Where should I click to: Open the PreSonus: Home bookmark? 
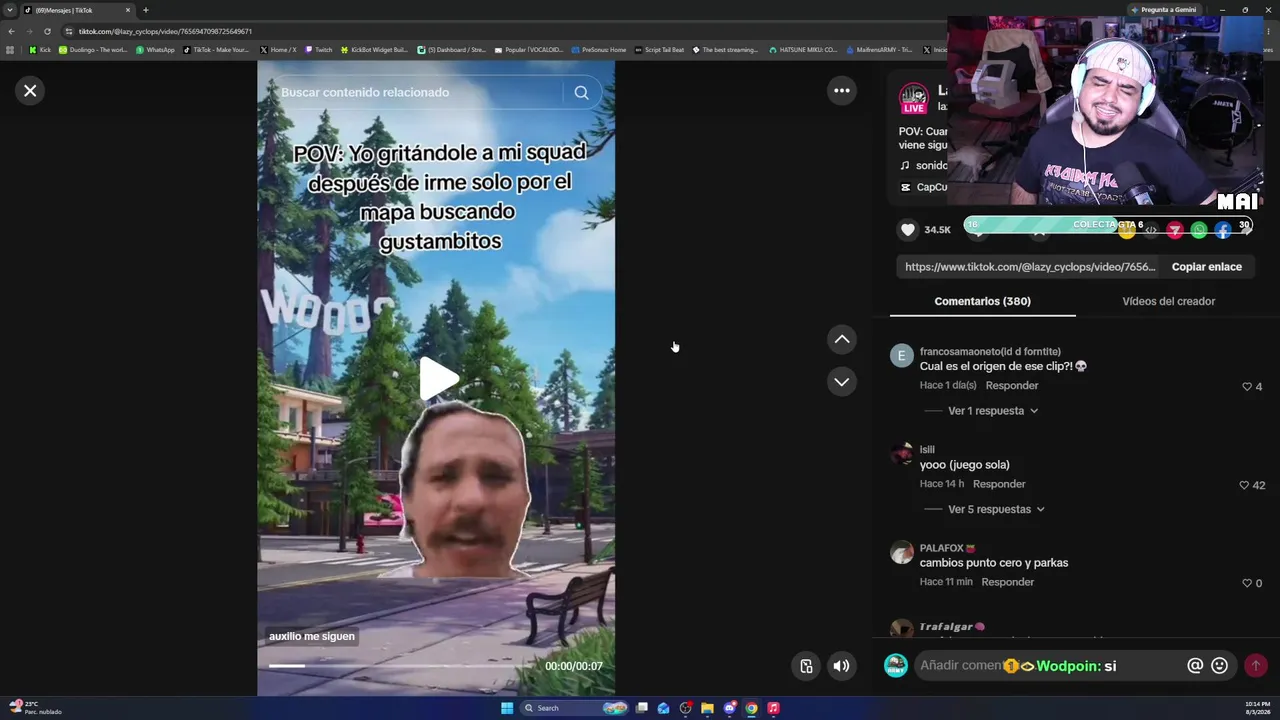click(x=599, y=50)
